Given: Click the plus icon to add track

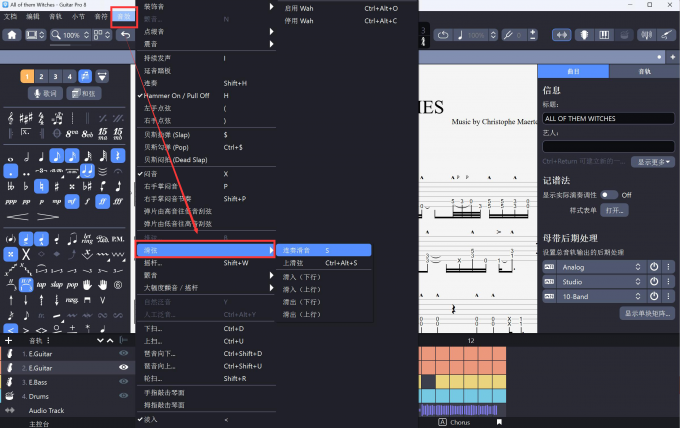Looking at the screenshot, I should [x=9, y=341].
